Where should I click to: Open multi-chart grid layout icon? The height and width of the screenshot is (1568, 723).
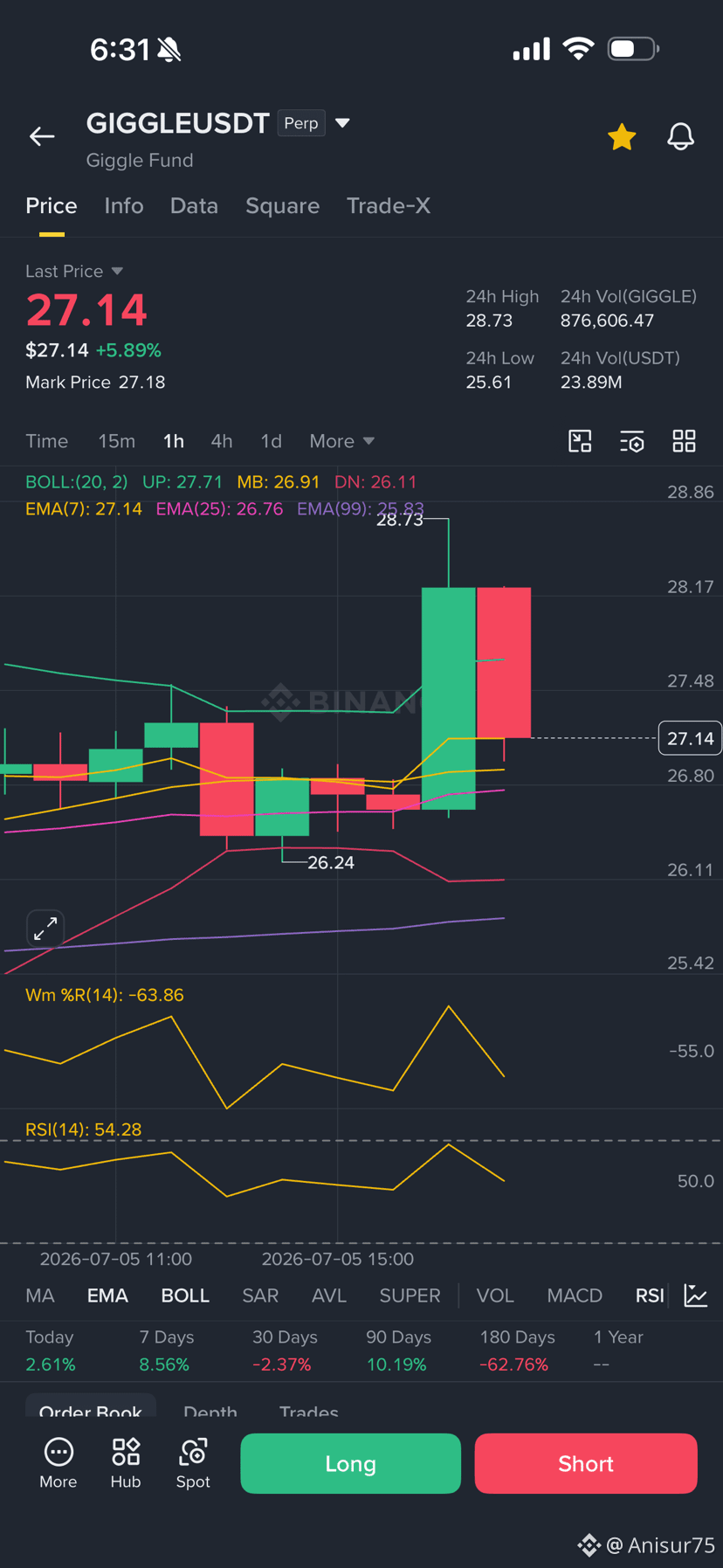click(x=685, y=441)
